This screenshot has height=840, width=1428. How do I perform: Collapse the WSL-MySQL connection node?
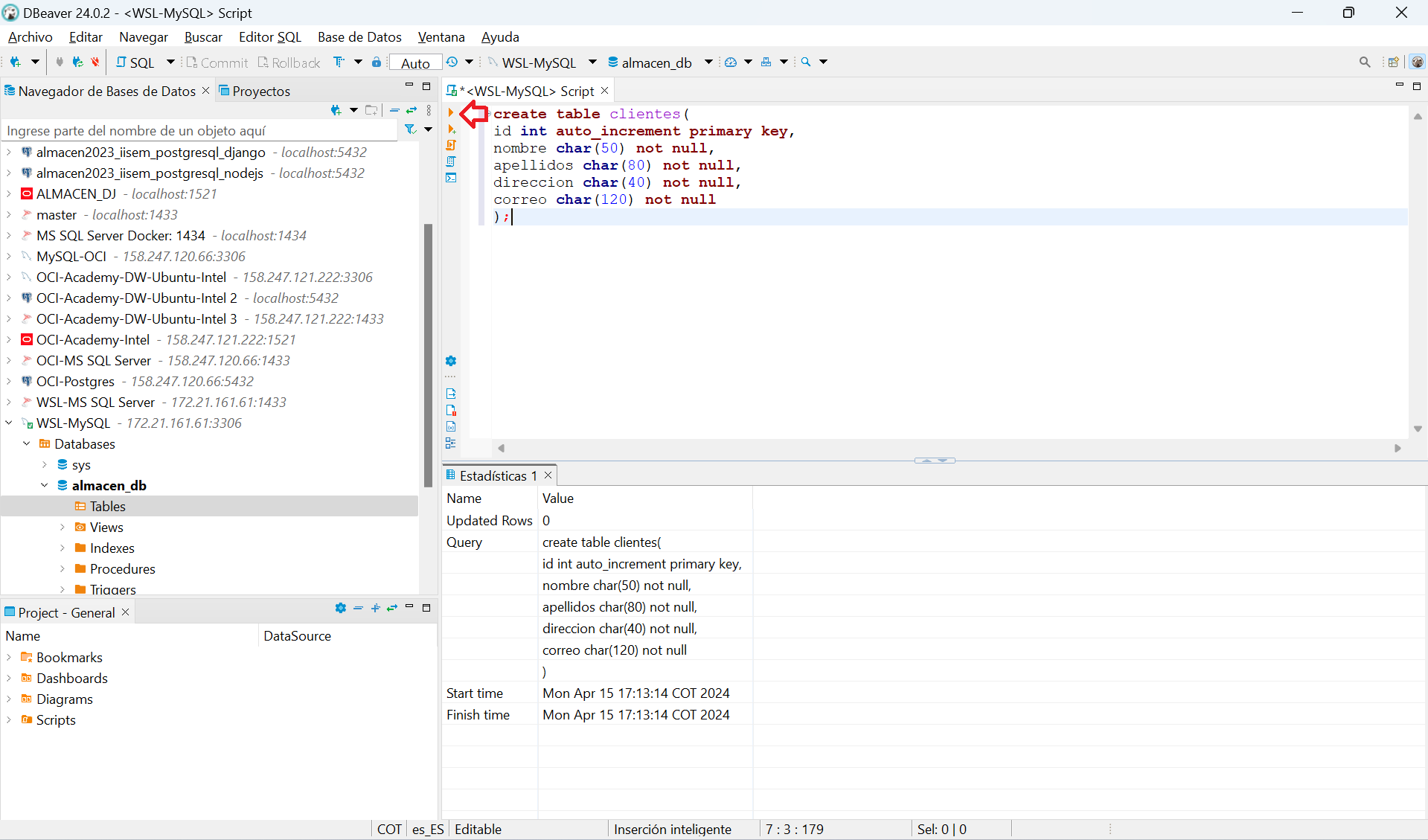coord(9,423)
